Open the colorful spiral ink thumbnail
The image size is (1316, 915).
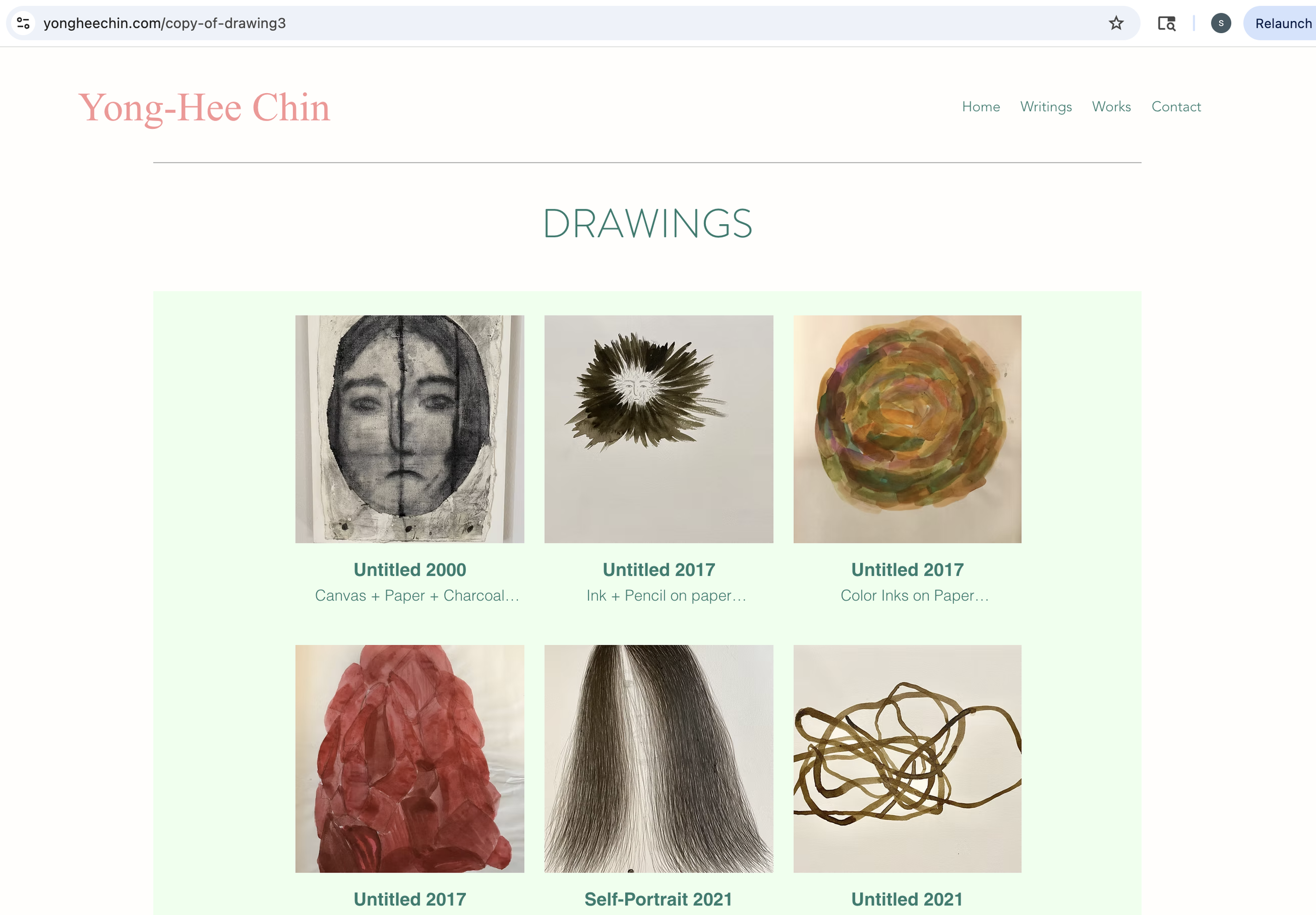coord(908,429)
